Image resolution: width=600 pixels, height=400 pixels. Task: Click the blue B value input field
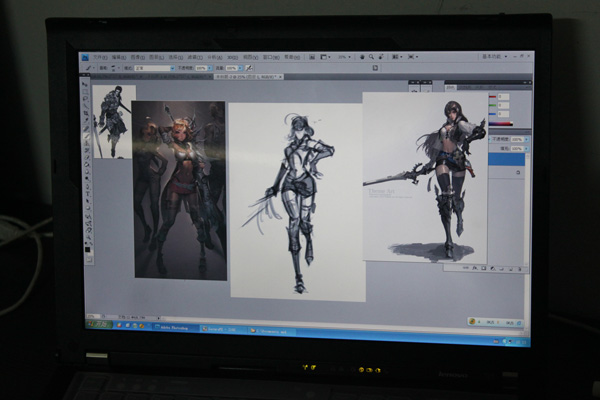[503, 114]
